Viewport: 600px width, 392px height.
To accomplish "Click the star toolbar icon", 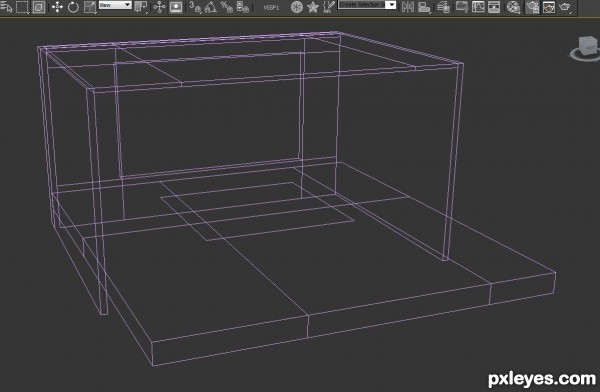I will tap(313, 7).
